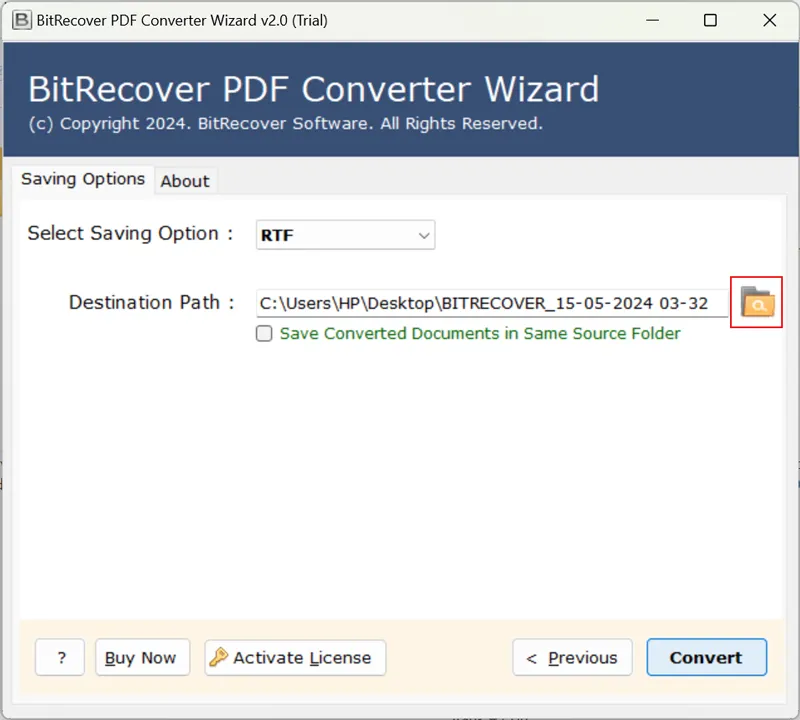
Task: Enable Save Converted Documents in Same Source Folder
Action: [x=264, y=334]
